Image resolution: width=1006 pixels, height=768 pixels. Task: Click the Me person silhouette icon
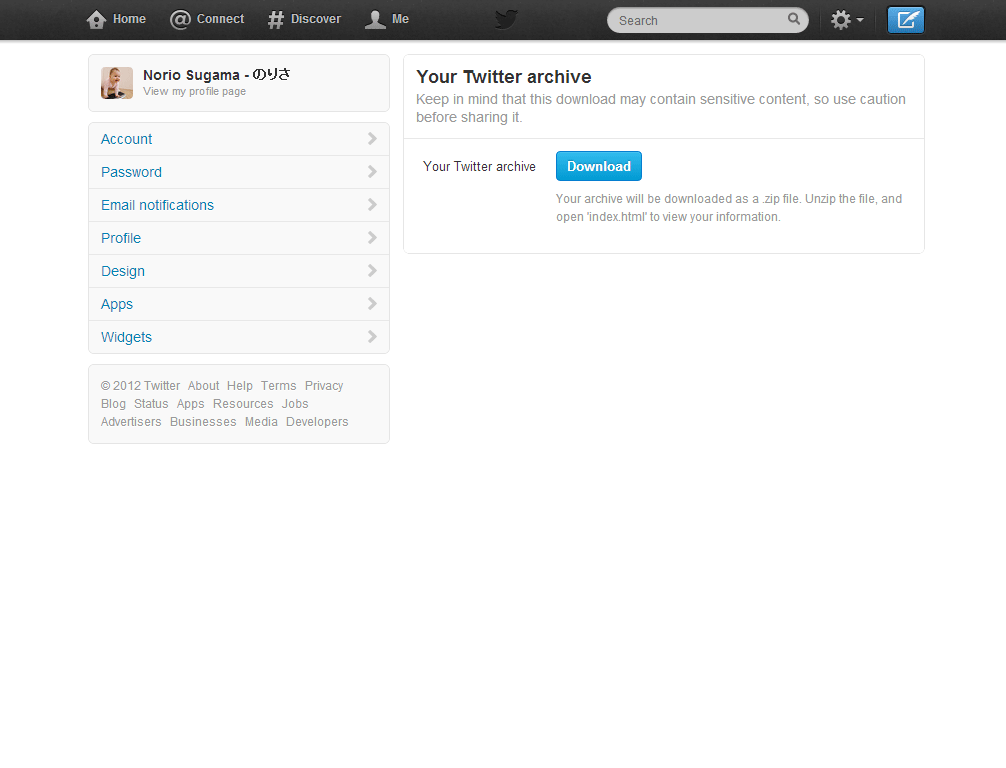375,20
